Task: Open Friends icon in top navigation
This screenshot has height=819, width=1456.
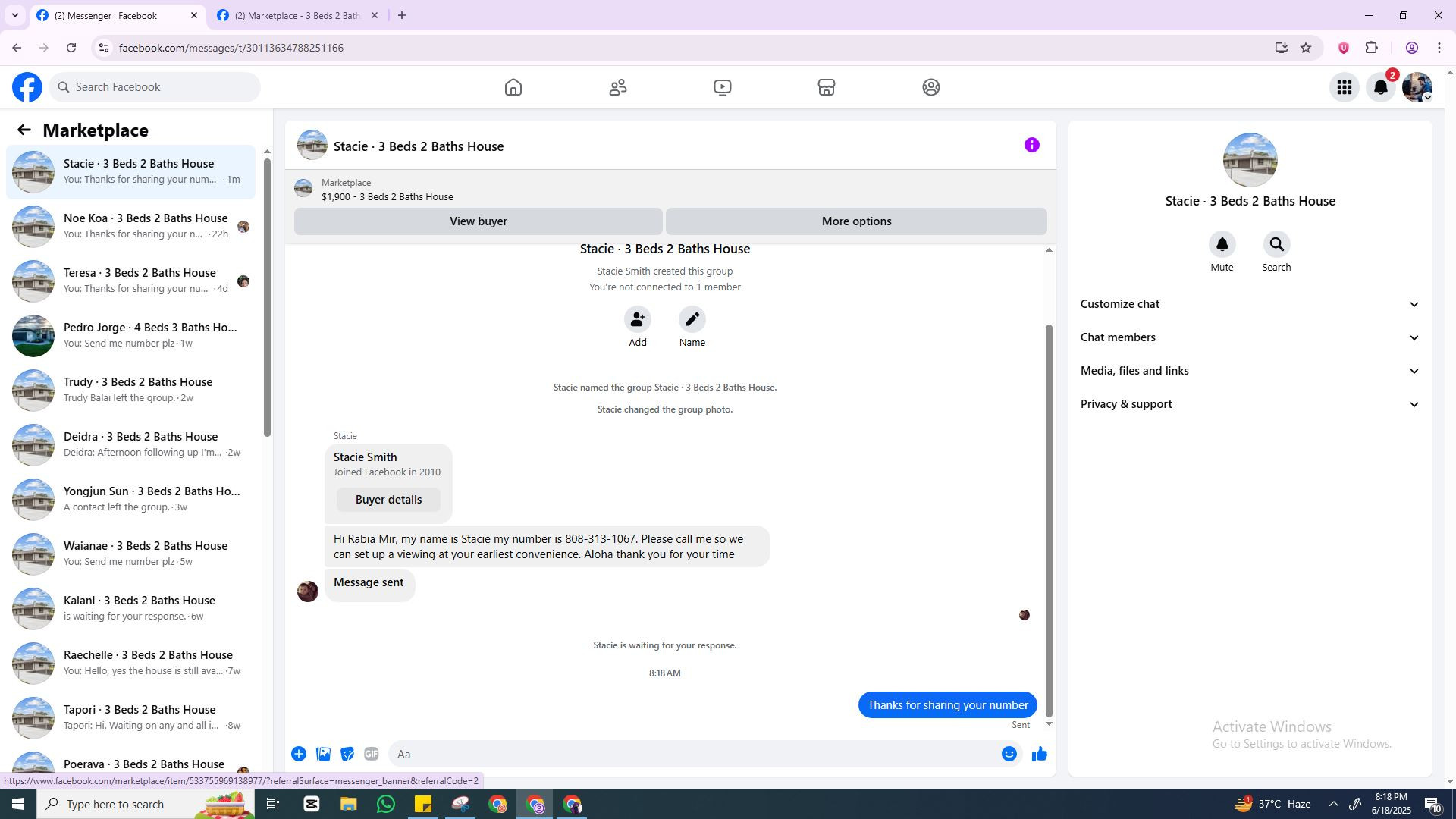Action: (618, 87)
